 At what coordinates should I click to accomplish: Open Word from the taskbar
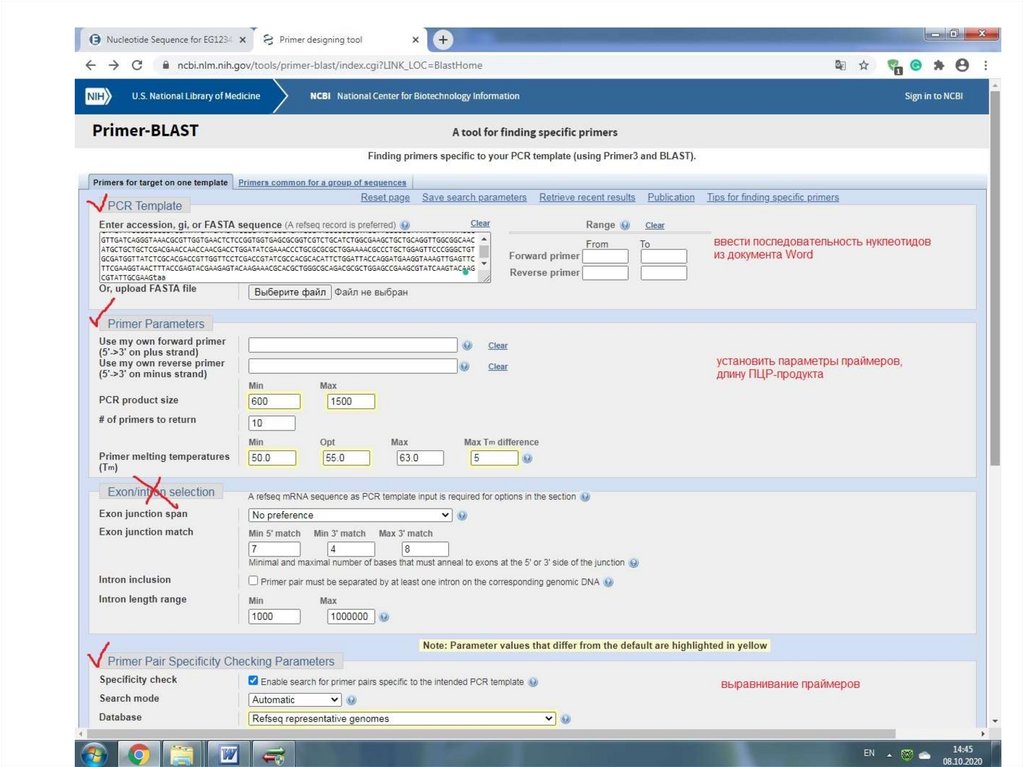point(228,755)
